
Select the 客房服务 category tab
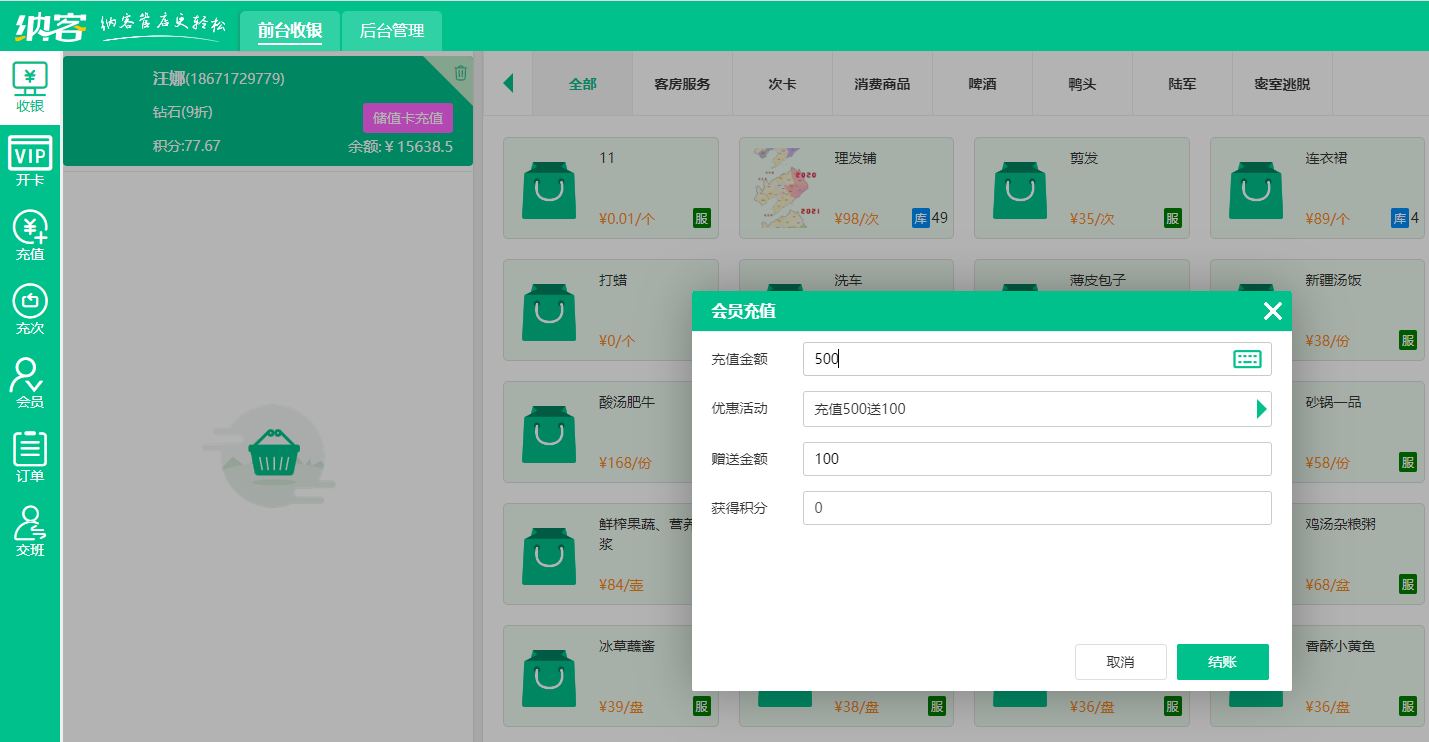tap(682, 84)
